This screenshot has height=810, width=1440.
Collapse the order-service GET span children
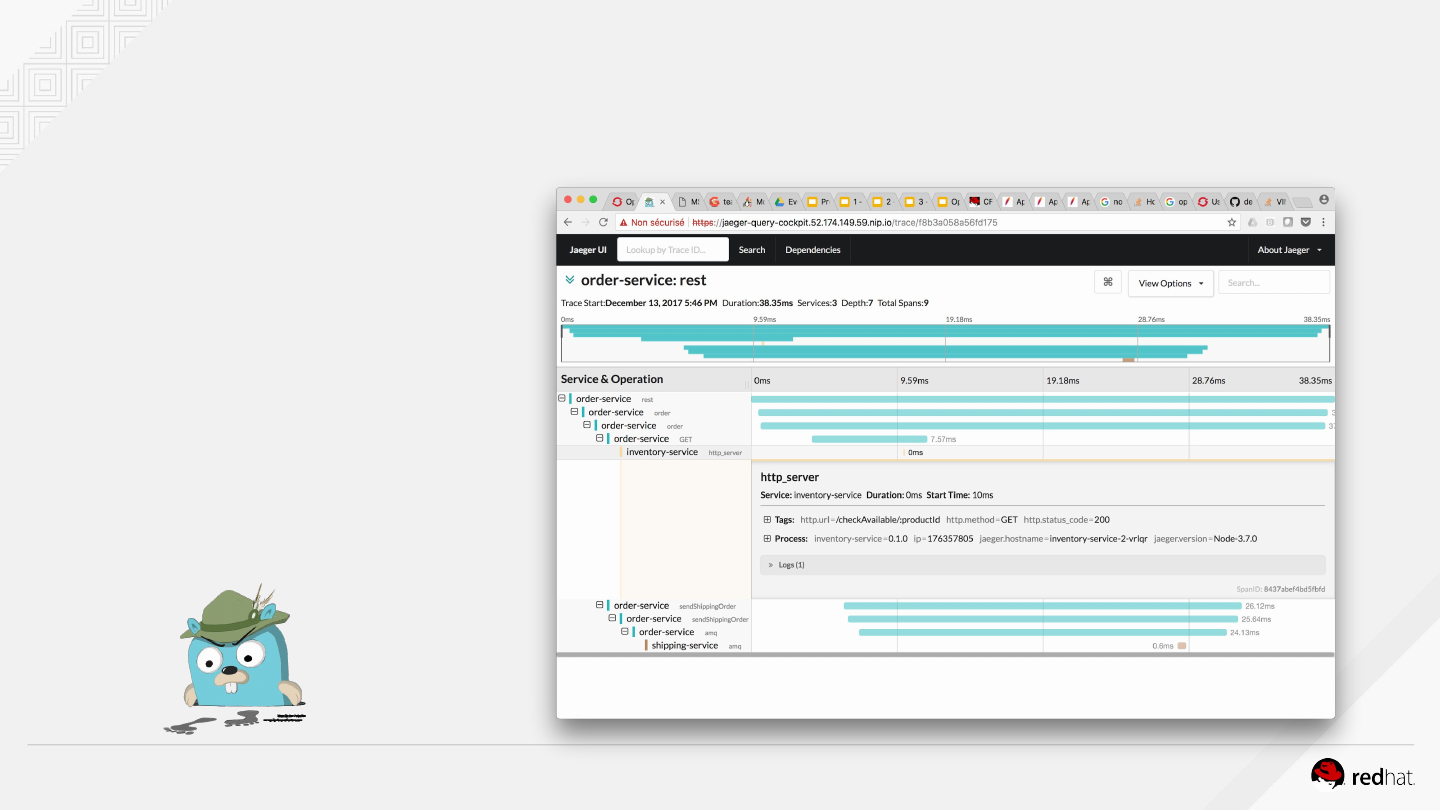point(600,438)
